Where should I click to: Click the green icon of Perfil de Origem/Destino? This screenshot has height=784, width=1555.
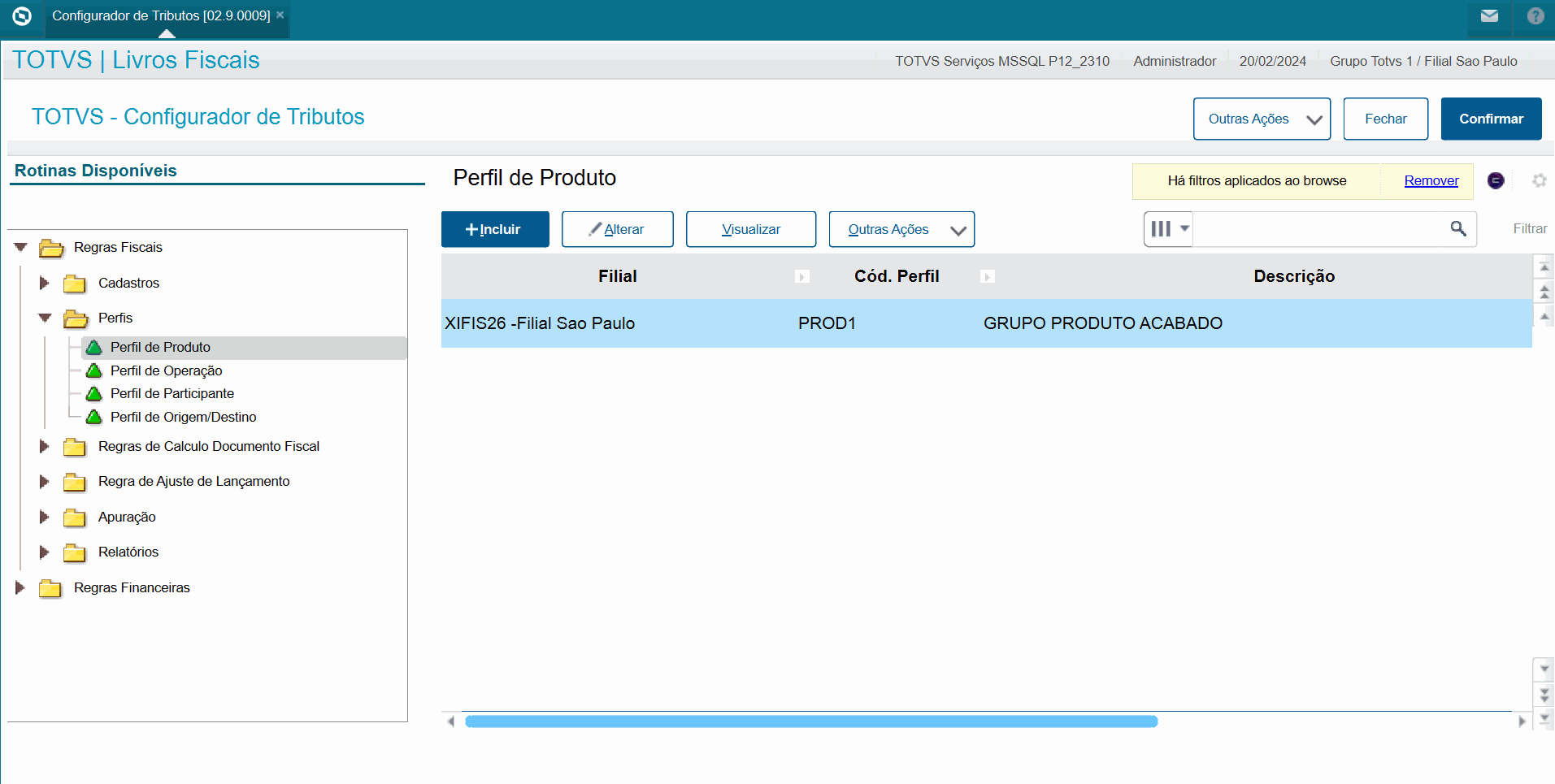click(x=94, y=418)
